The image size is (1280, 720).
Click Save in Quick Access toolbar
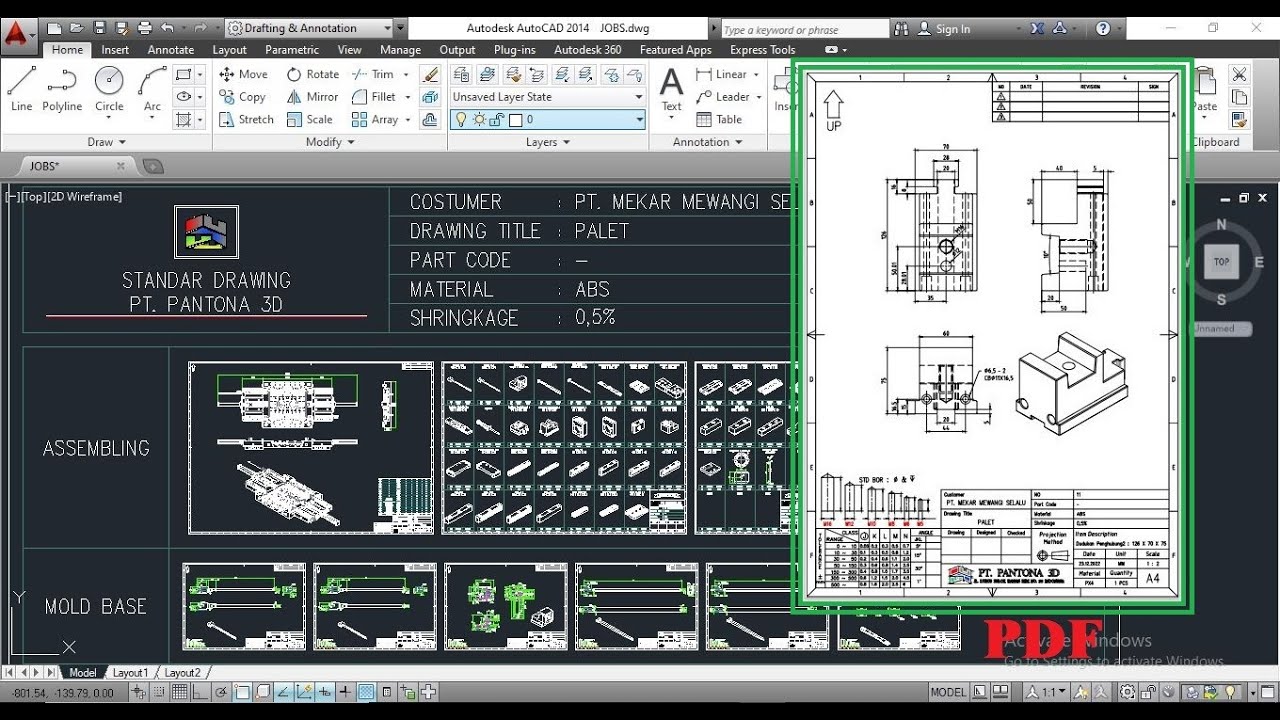click(98, 28)
